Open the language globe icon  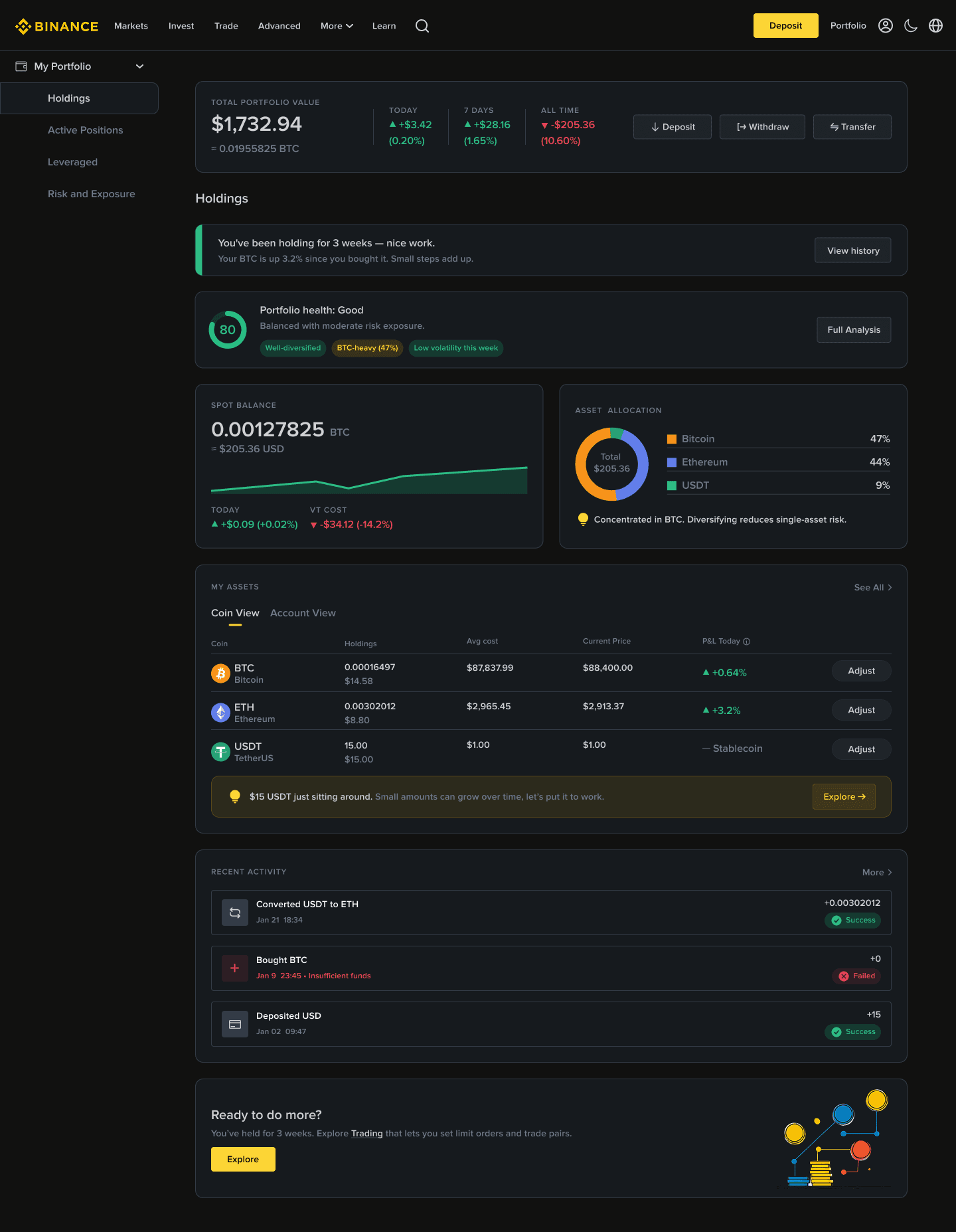pos(935,26)
